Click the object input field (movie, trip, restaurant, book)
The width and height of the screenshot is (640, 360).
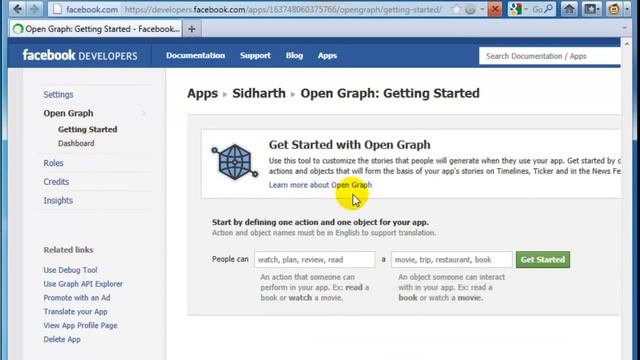coord(451,260)
